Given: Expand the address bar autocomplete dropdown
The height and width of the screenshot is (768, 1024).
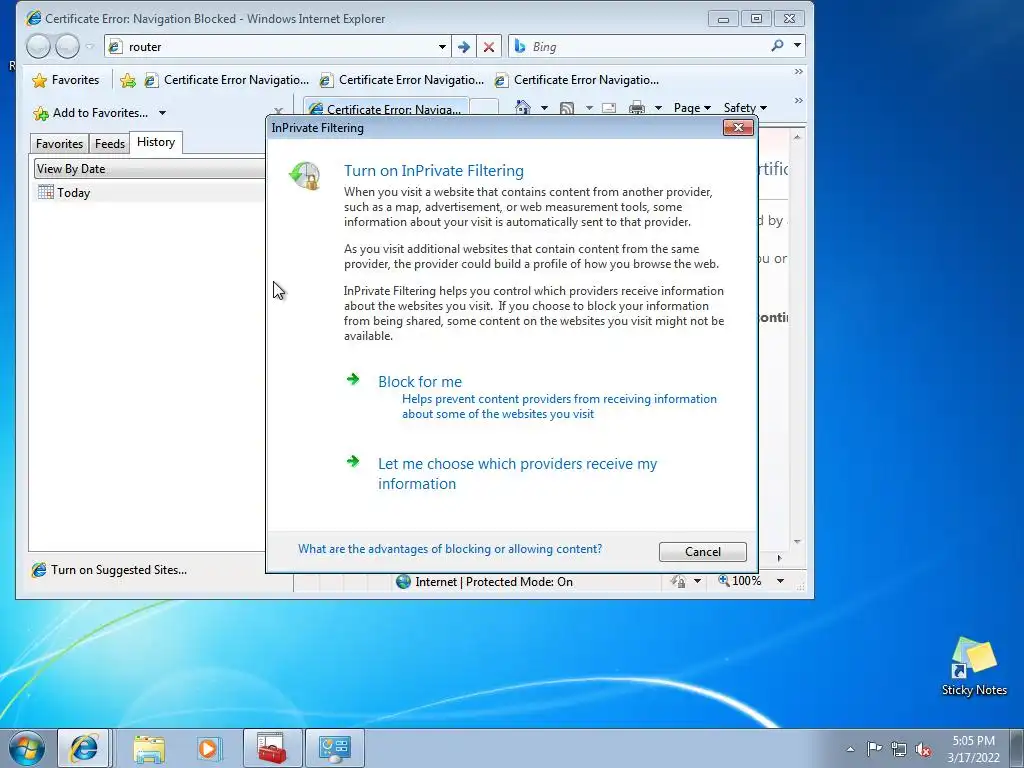Looking at the screenshot, I should 442,46.
